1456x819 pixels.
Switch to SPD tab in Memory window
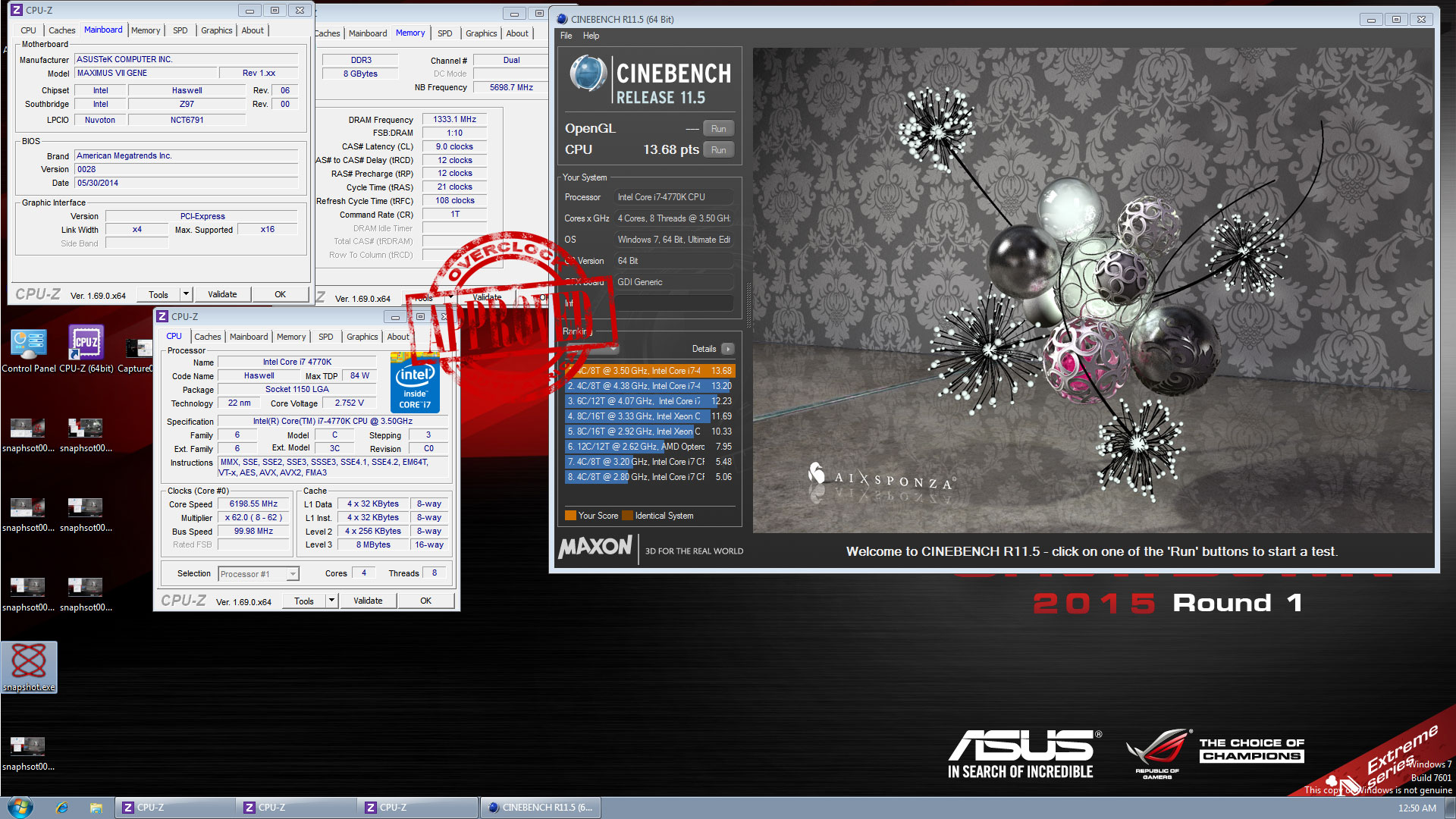coord(445,33)
